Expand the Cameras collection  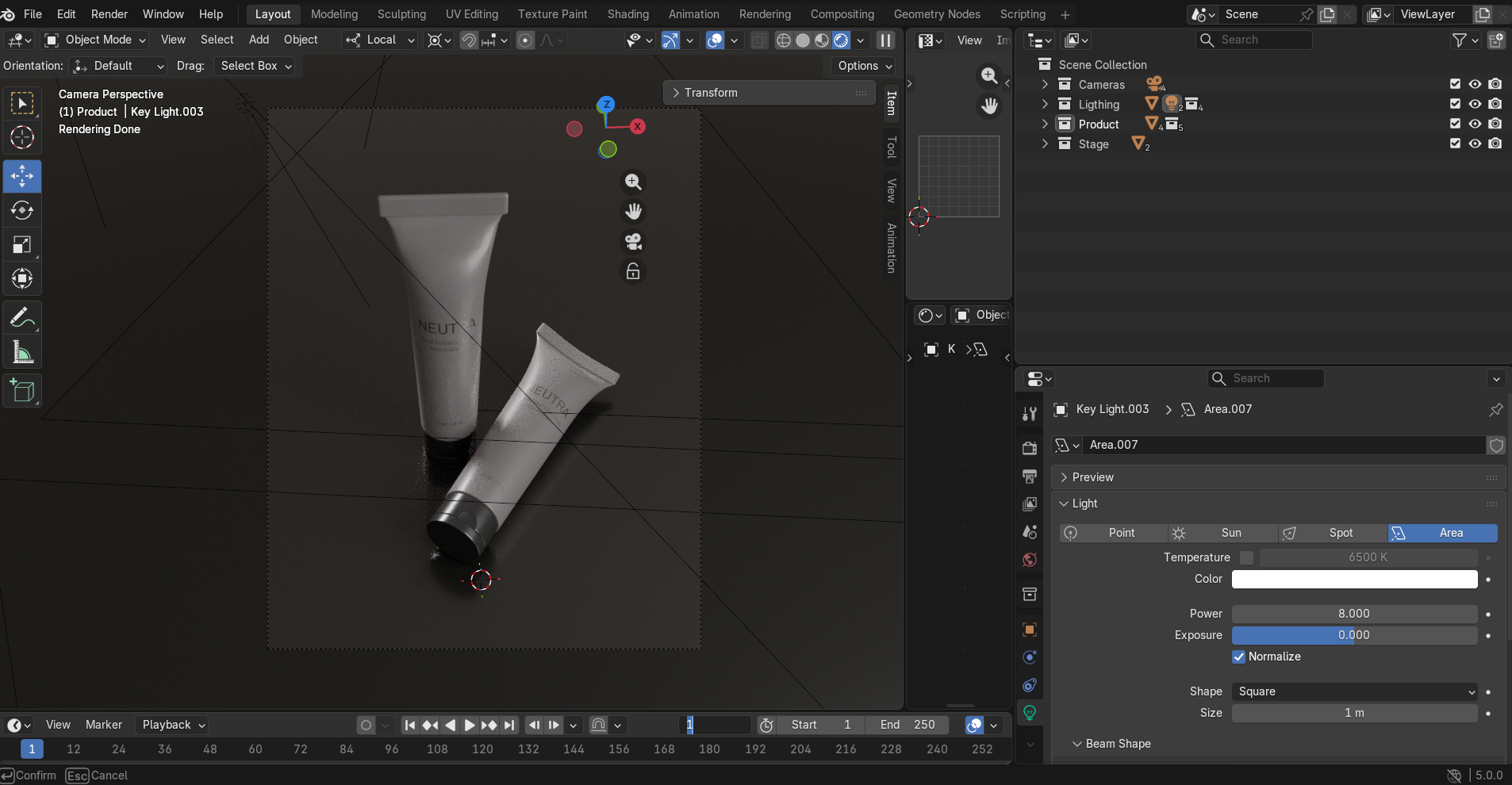click(x=1045, y=84)
